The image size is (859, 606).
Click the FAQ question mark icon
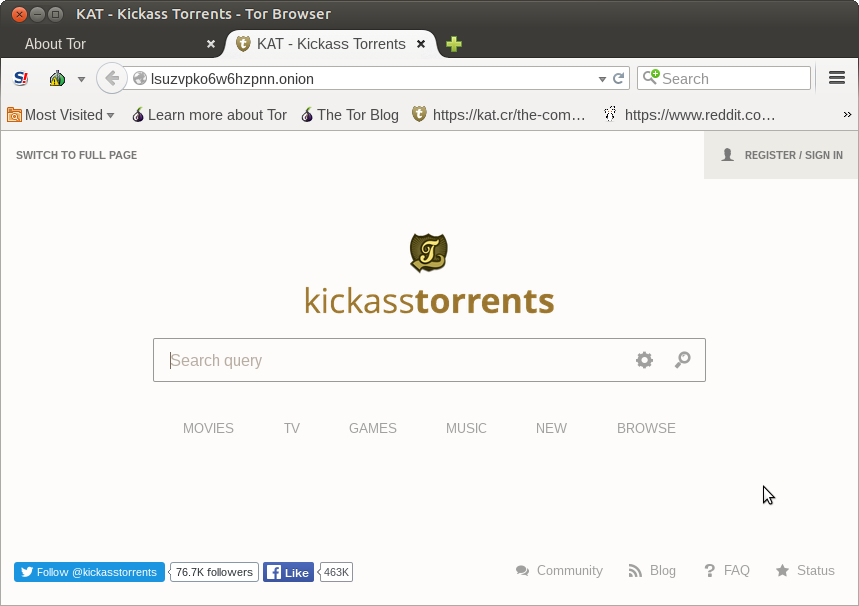click(x=709, y=571)
